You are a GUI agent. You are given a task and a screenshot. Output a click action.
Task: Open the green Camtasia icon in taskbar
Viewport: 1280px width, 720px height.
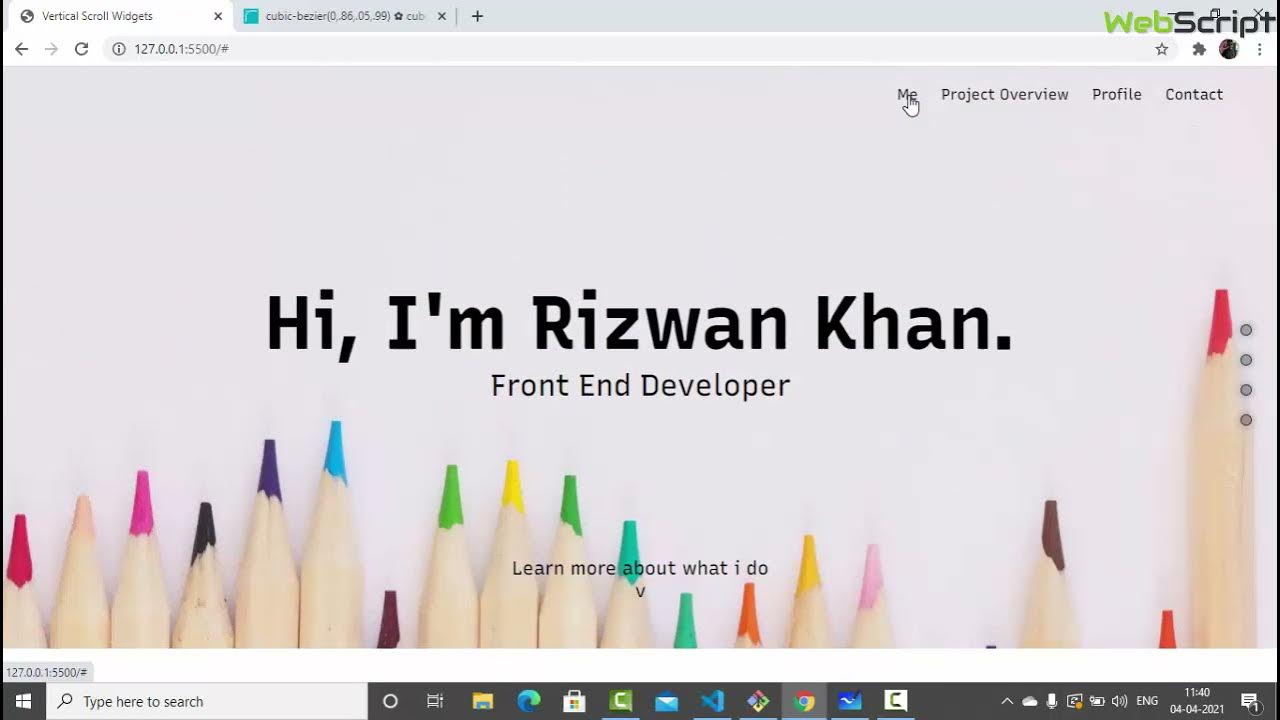click(621, 701)
